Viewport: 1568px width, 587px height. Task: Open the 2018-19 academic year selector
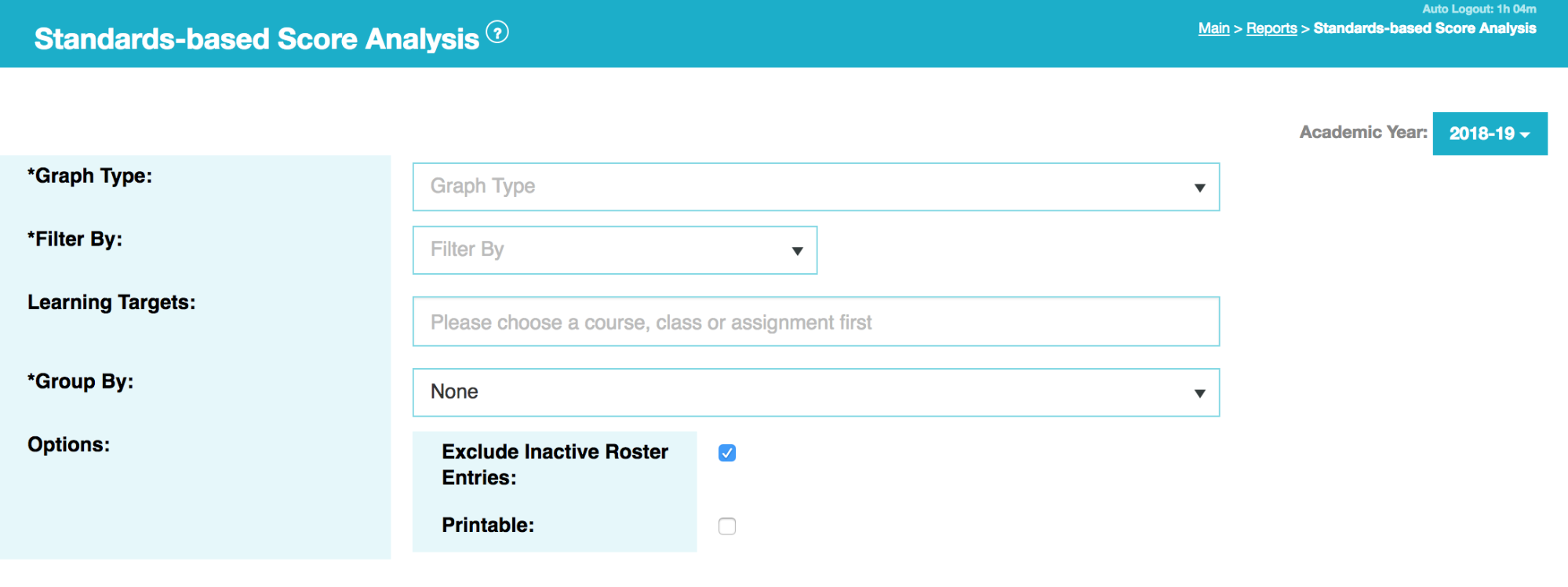[1490, 133]
